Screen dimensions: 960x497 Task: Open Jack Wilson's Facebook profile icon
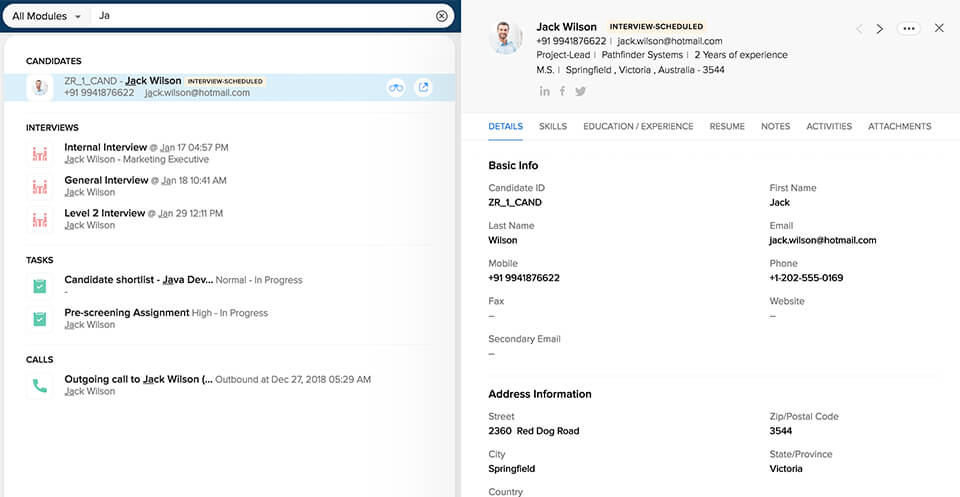(x=562, y=92)
